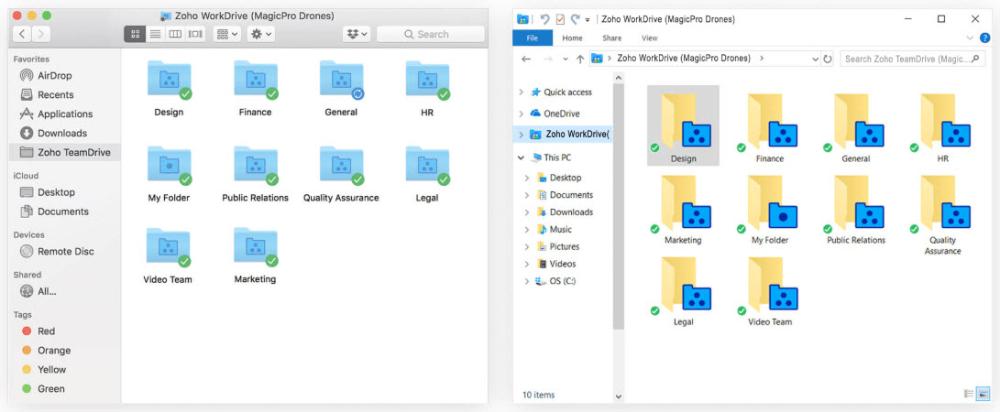This screenshot has height=412, width=1000.
Task: Go forward in Finder window
Action: pyautogui.click(x=41, y=34)
